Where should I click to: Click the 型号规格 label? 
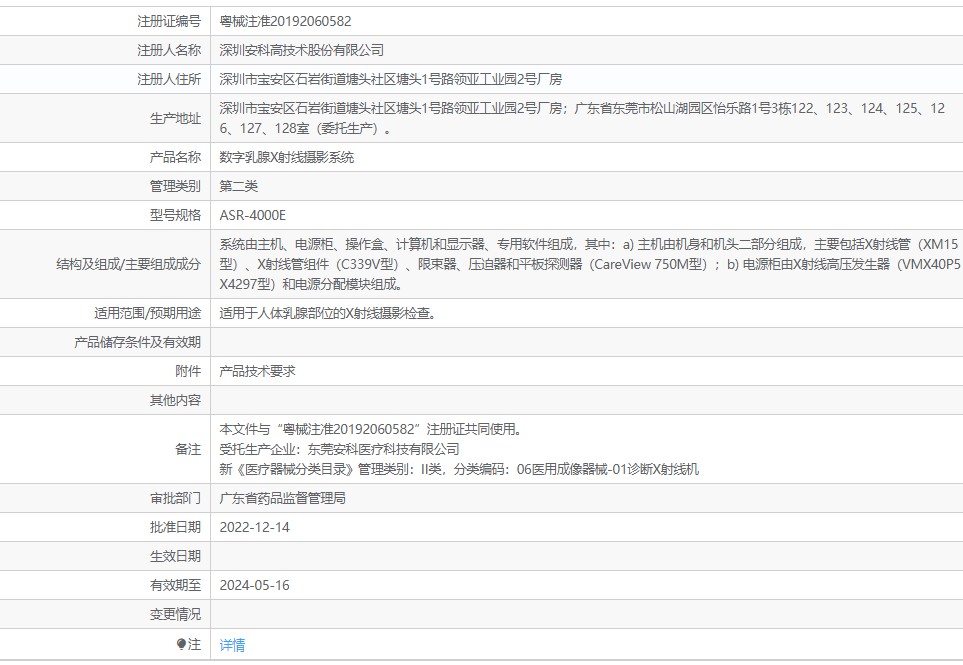(175, 215)
